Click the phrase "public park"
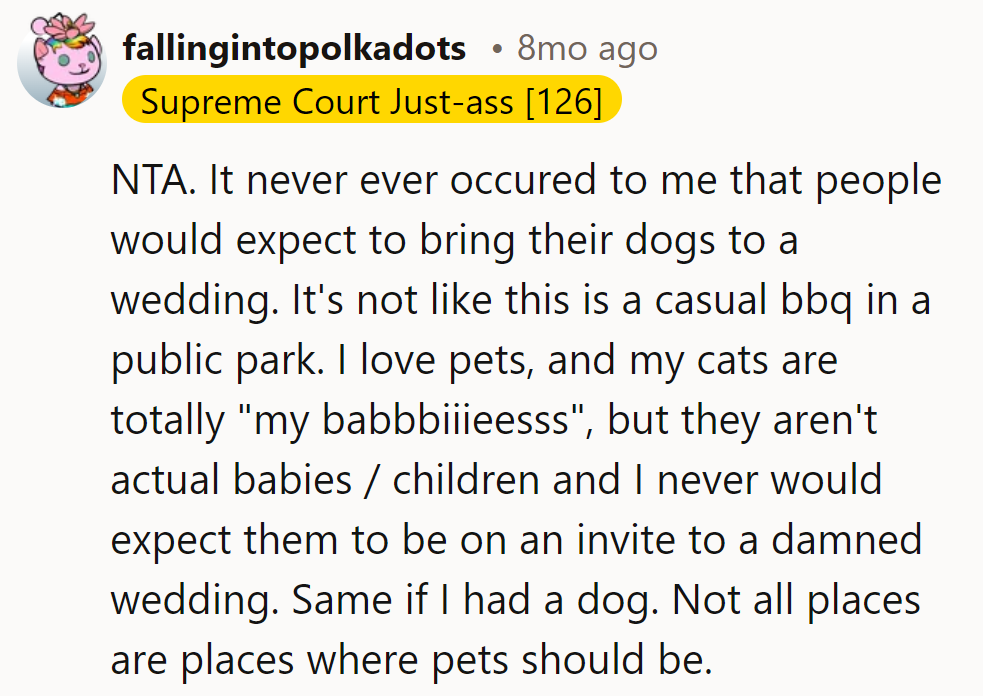983x696 pixels. pos(211,361)
